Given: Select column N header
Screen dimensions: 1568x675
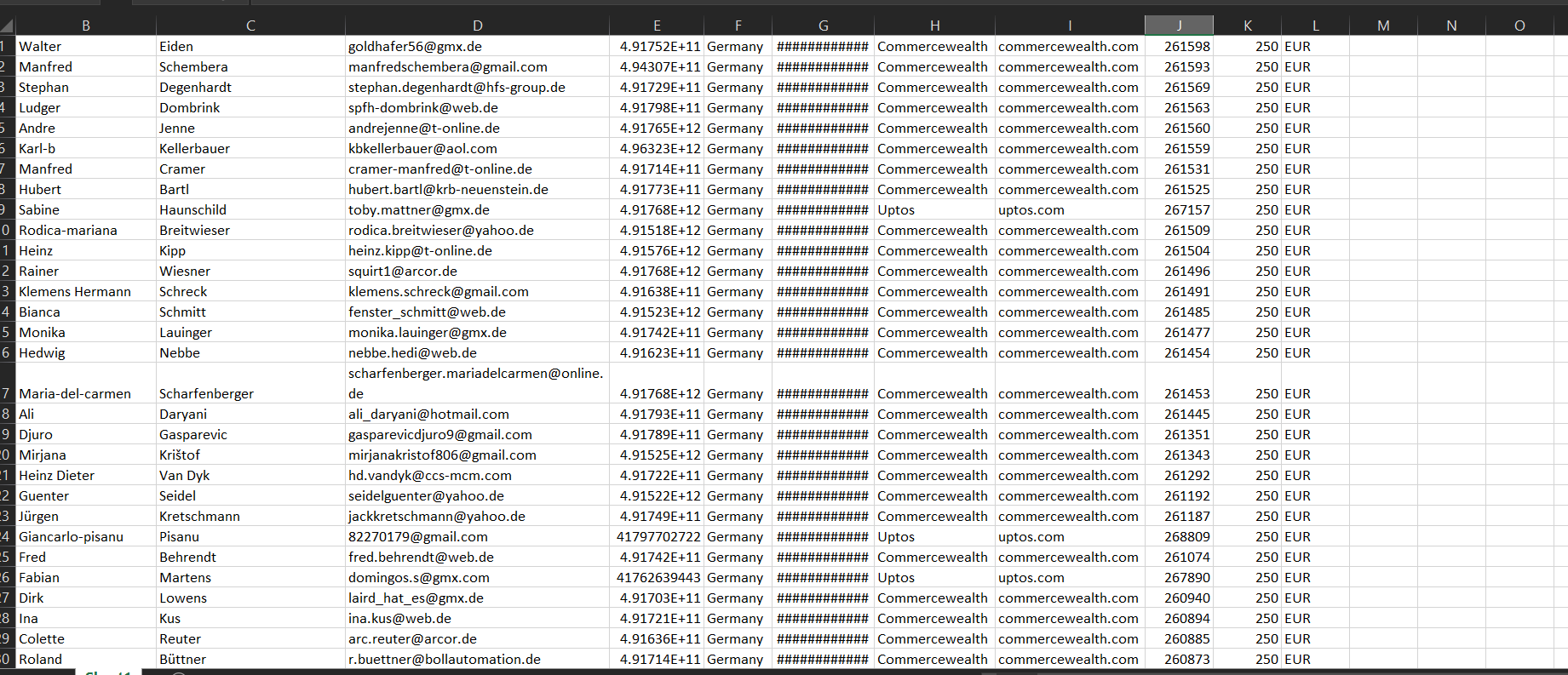Looking at the screenshot, I should point(1451,26).
